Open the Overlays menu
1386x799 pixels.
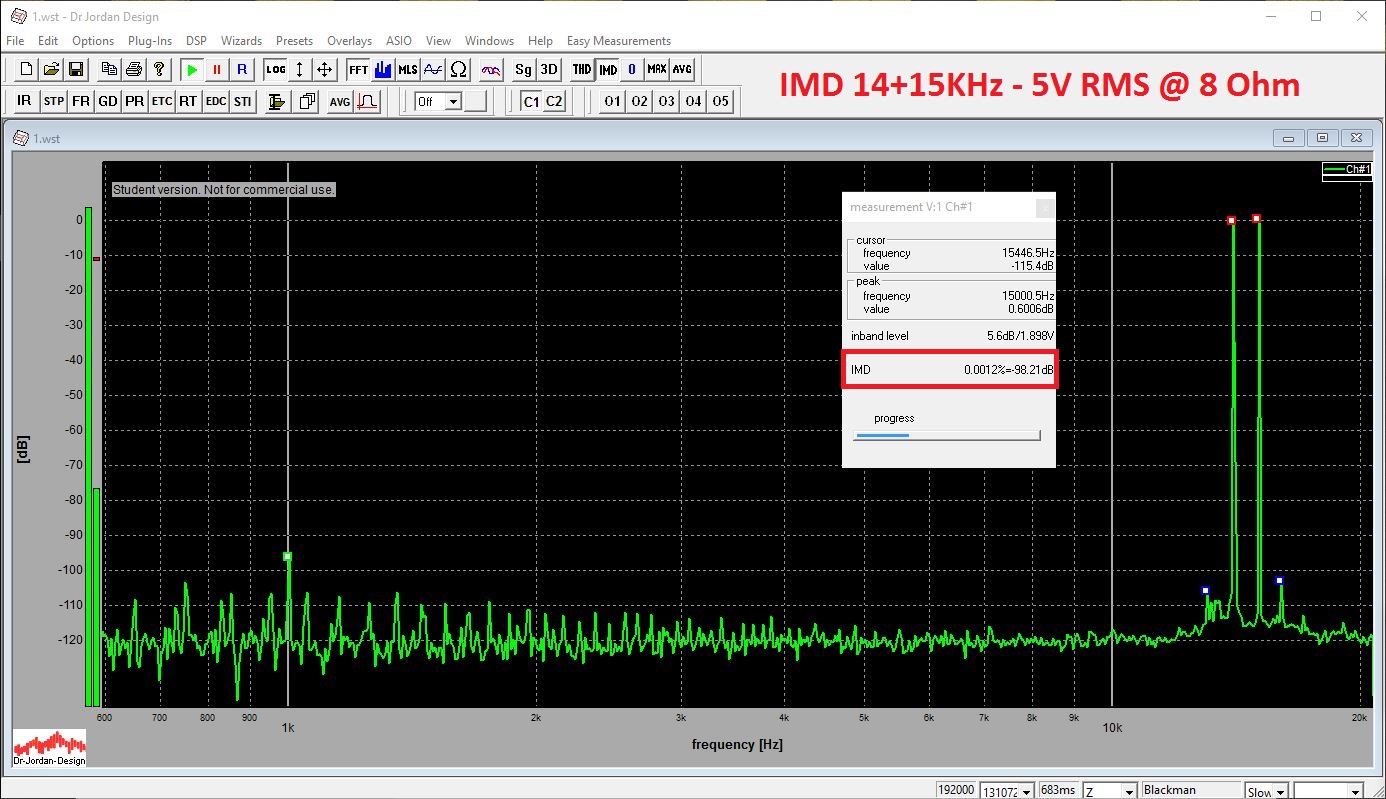tap(349, 41)
